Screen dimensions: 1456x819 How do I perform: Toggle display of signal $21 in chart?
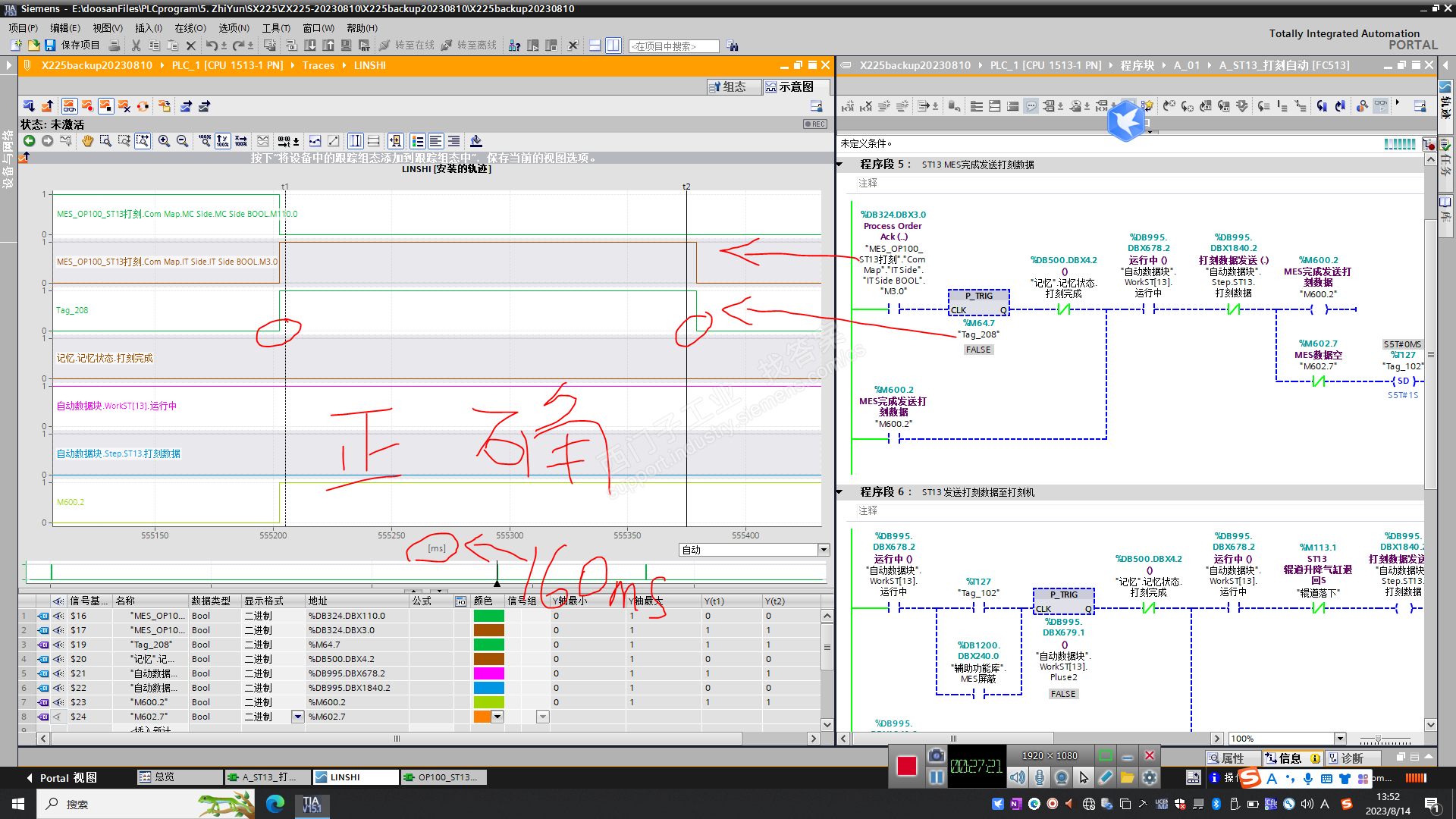click(x=58, y=673)
